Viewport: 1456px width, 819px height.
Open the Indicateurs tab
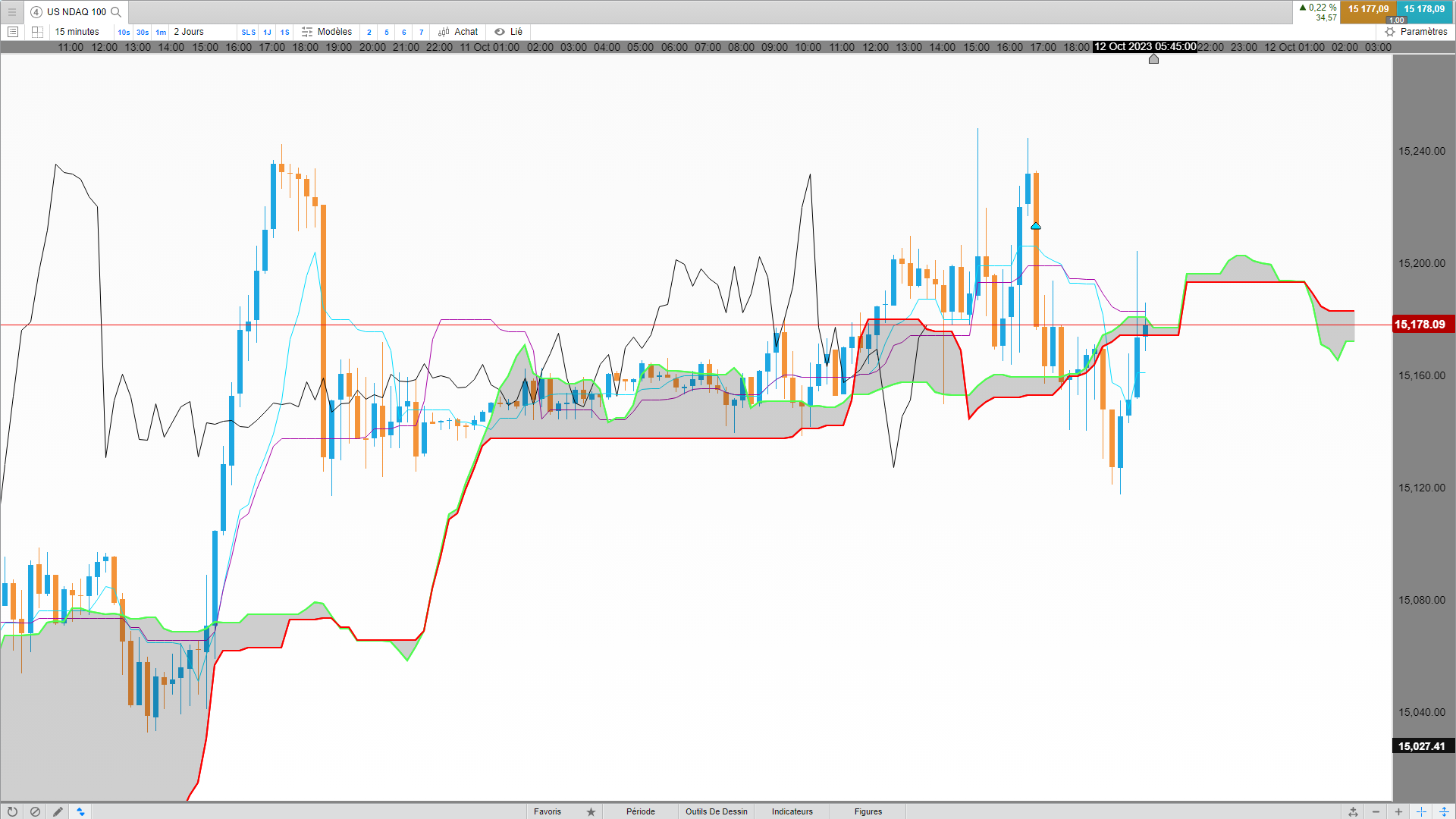(792, 811)
